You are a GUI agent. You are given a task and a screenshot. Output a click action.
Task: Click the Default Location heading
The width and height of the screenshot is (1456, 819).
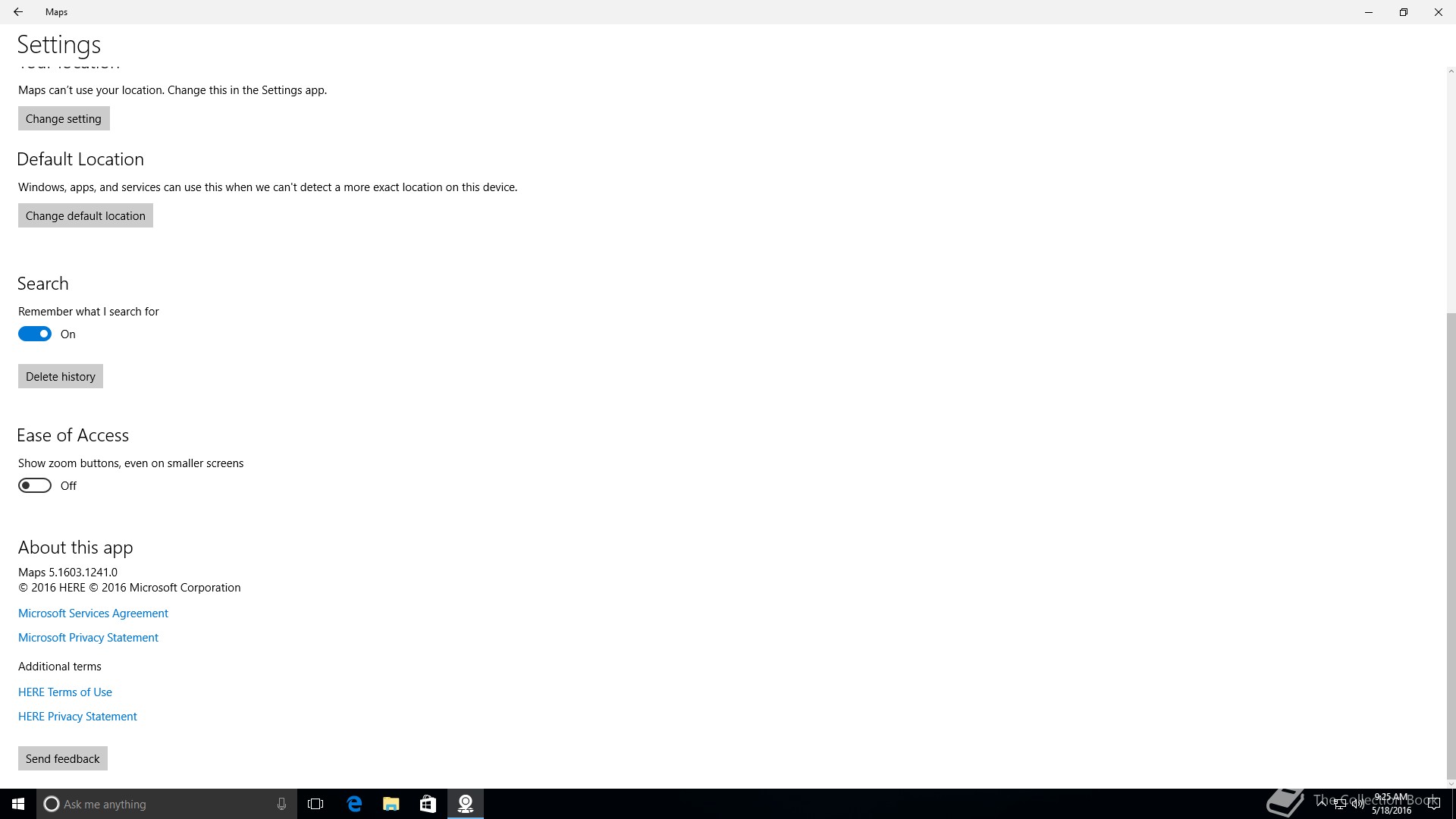coord(80,159)
